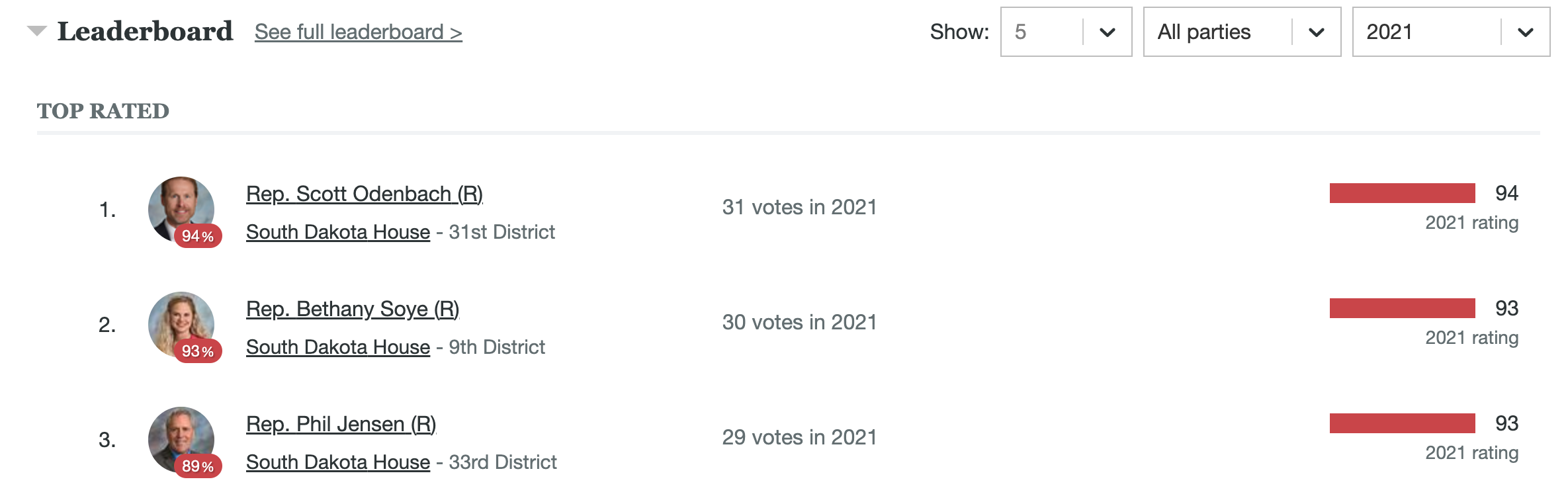
Task: Open the 2021 year dropdown
Action: [1451, 32]
